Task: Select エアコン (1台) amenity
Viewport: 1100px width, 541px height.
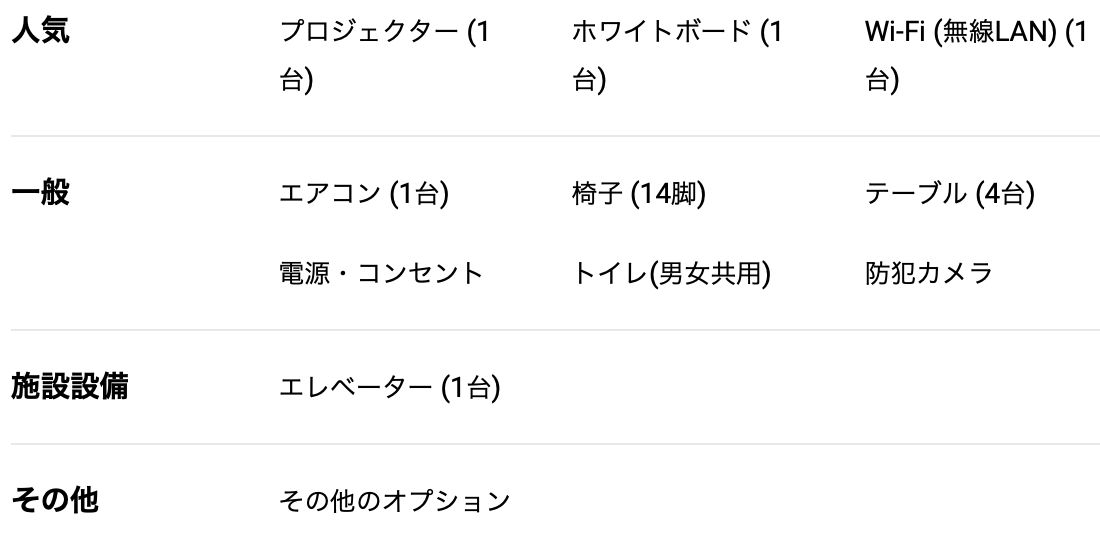Action: coord(364,193)
